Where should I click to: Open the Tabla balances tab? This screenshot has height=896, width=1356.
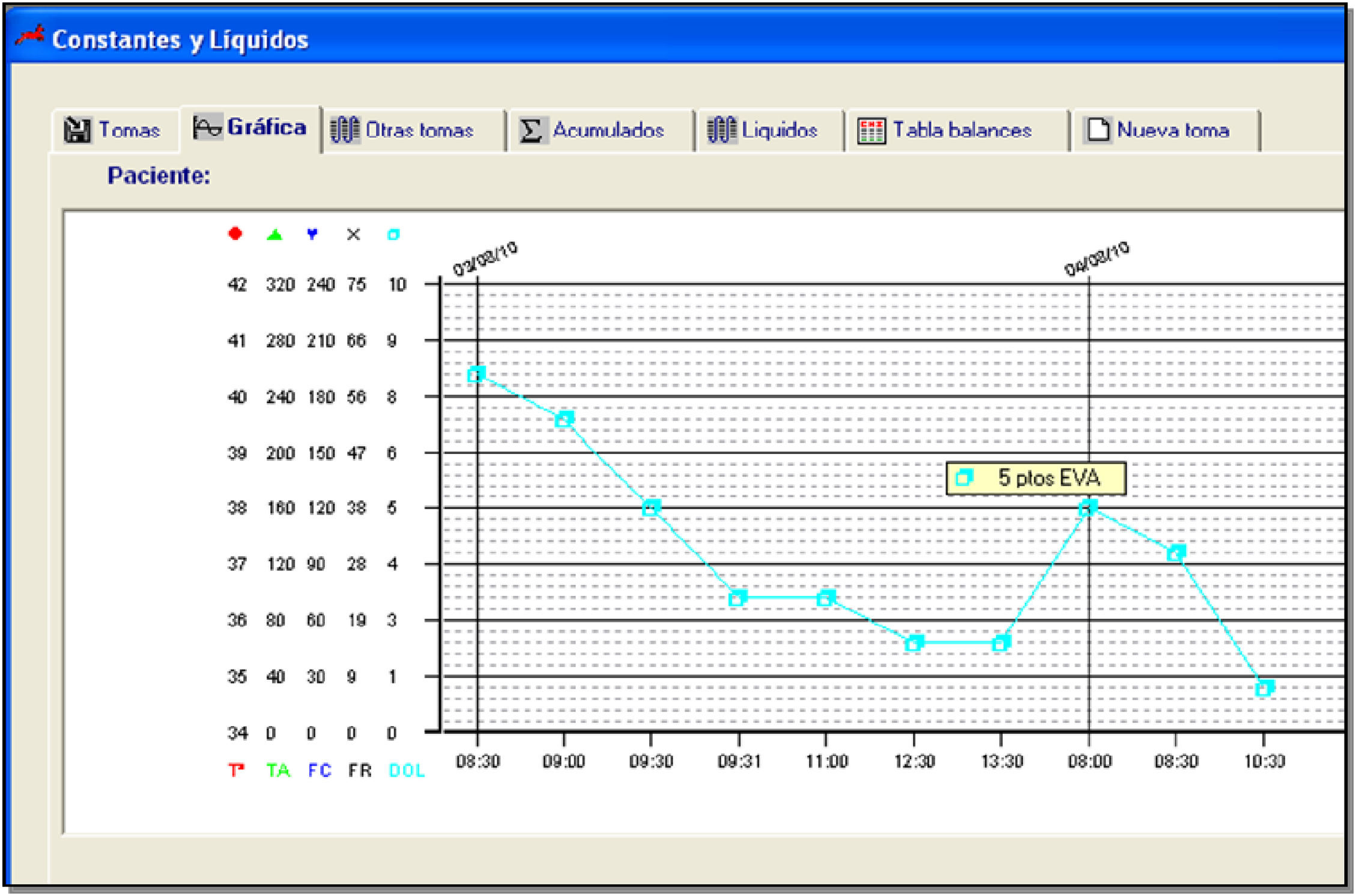coord(962,130)
